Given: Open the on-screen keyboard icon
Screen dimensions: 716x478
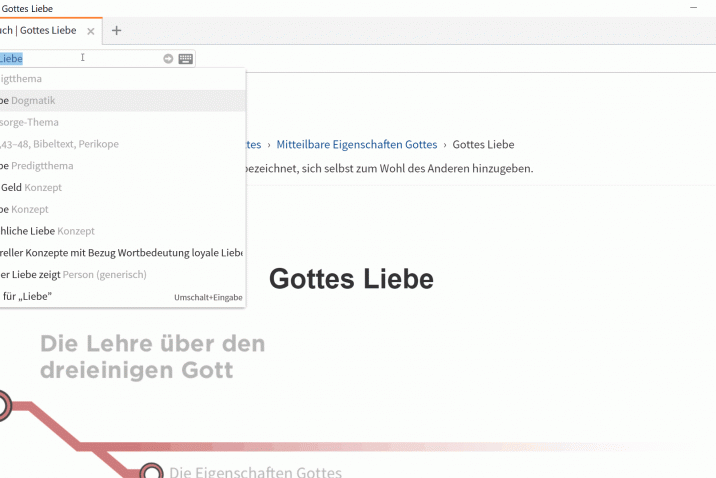Looking at the screenshot, I should click(x=185, y=58).
